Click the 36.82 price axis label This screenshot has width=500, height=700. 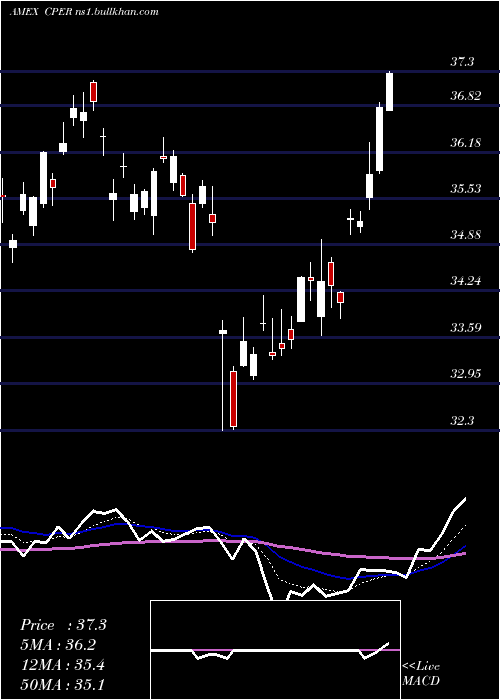coord(465,96)
